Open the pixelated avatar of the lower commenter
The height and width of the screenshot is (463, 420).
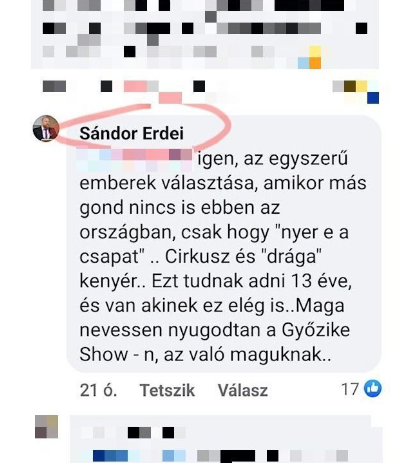pyautogui.click(x=46, y=427)
